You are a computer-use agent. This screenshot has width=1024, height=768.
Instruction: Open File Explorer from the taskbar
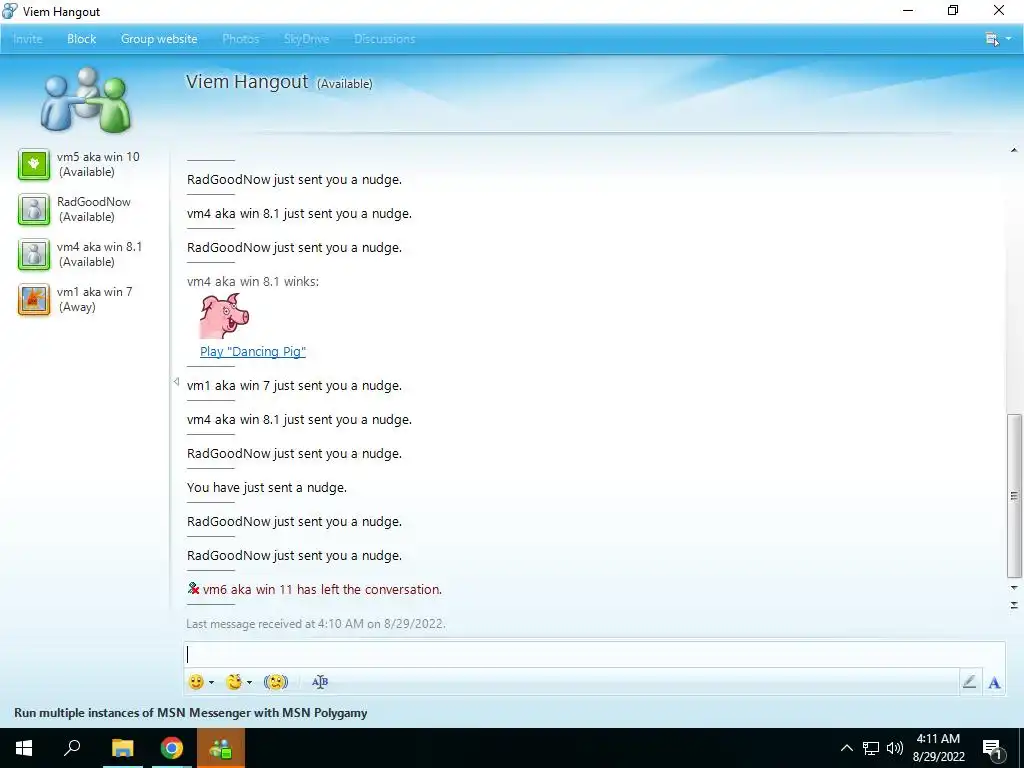[x=122, y=748]
